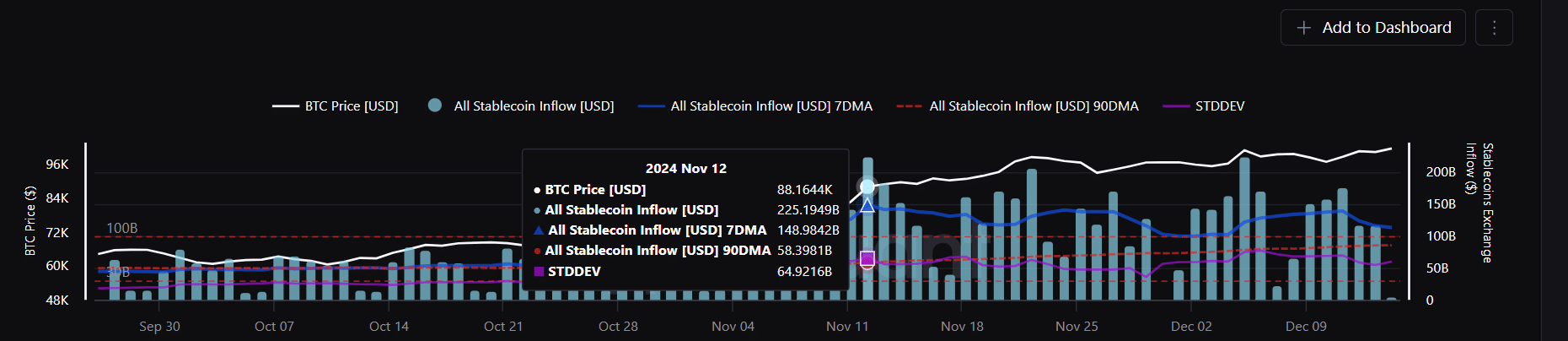1568x341 pixels.
Task: Toggle All Stablecoin Inflow [USD] legend entry
Action: click(x=534, y=106)
